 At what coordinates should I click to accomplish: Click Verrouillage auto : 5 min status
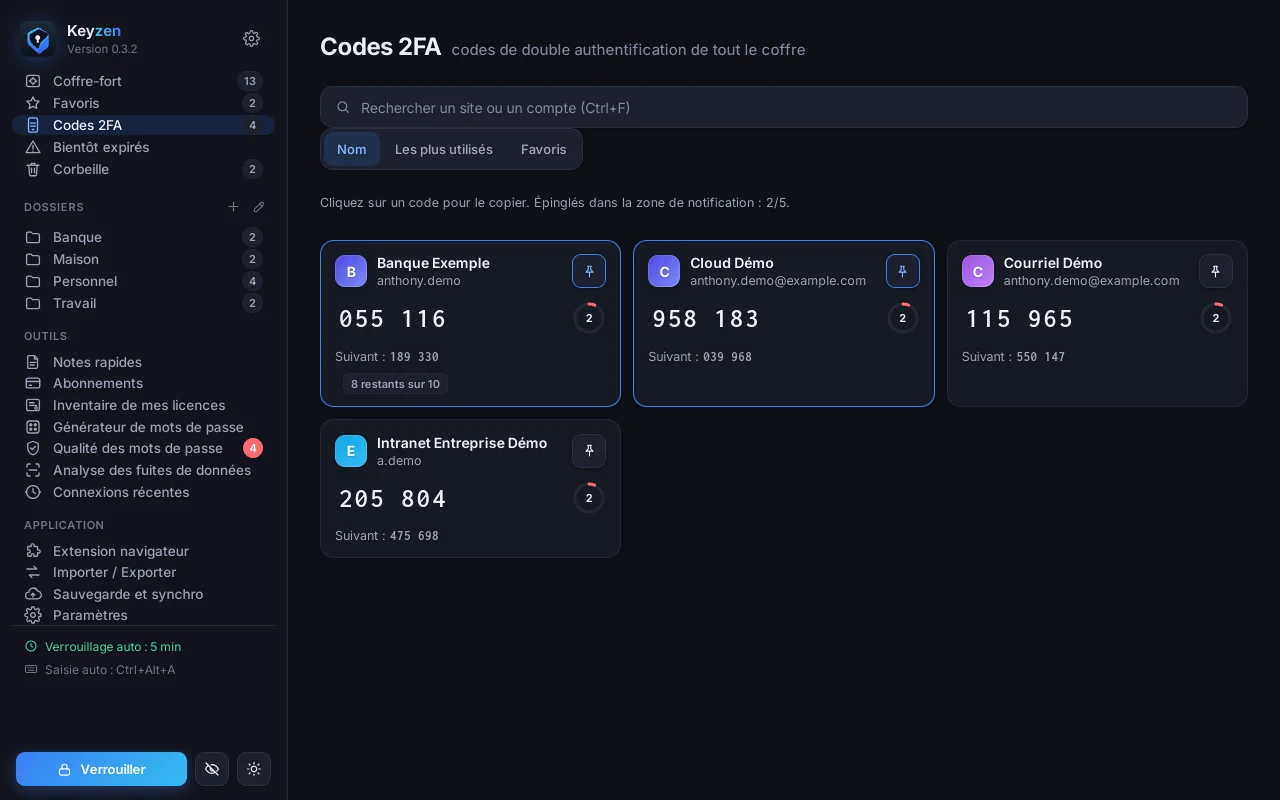103,647
